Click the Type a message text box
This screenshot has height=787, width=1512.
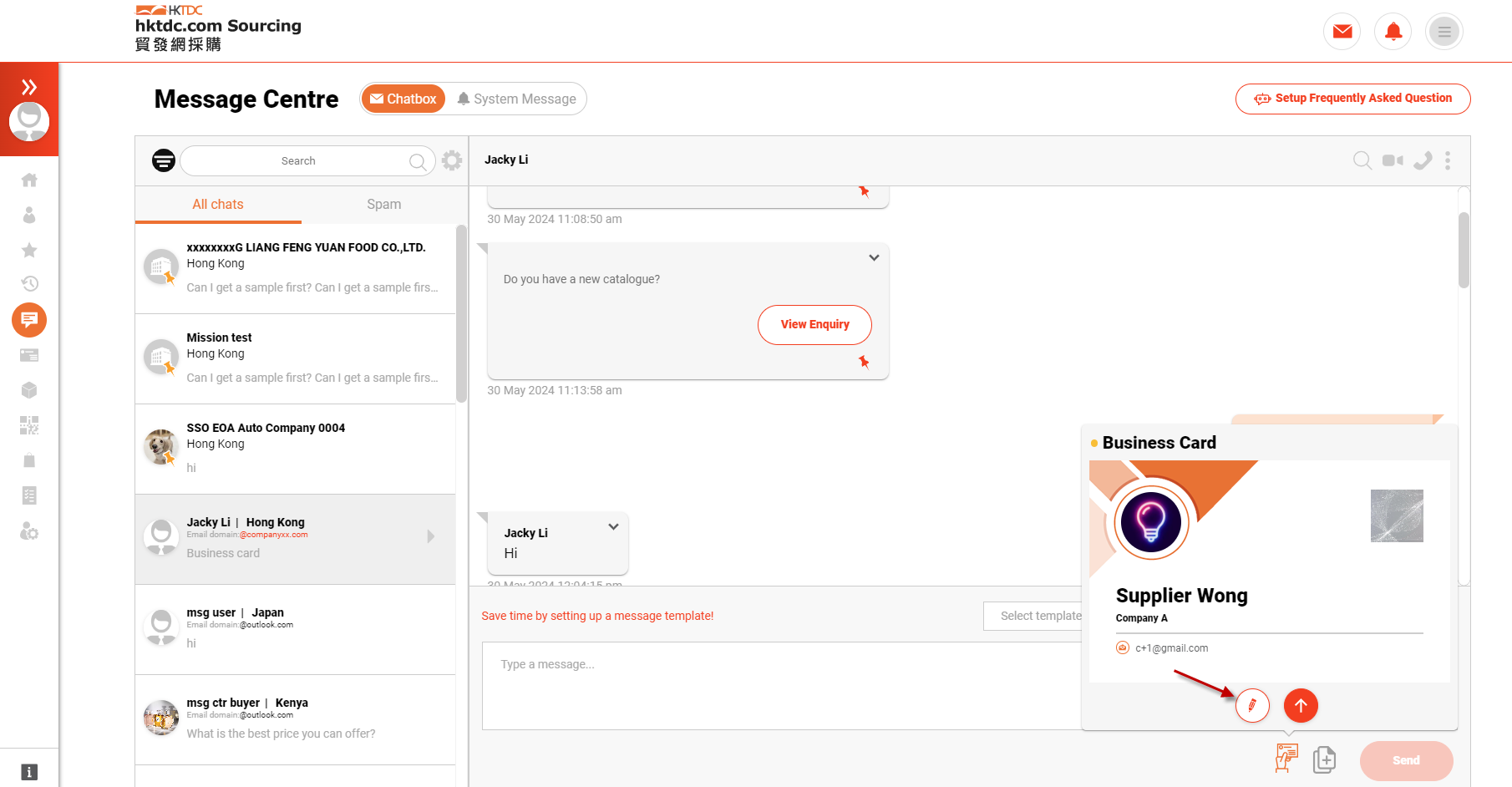click(782, 686)
